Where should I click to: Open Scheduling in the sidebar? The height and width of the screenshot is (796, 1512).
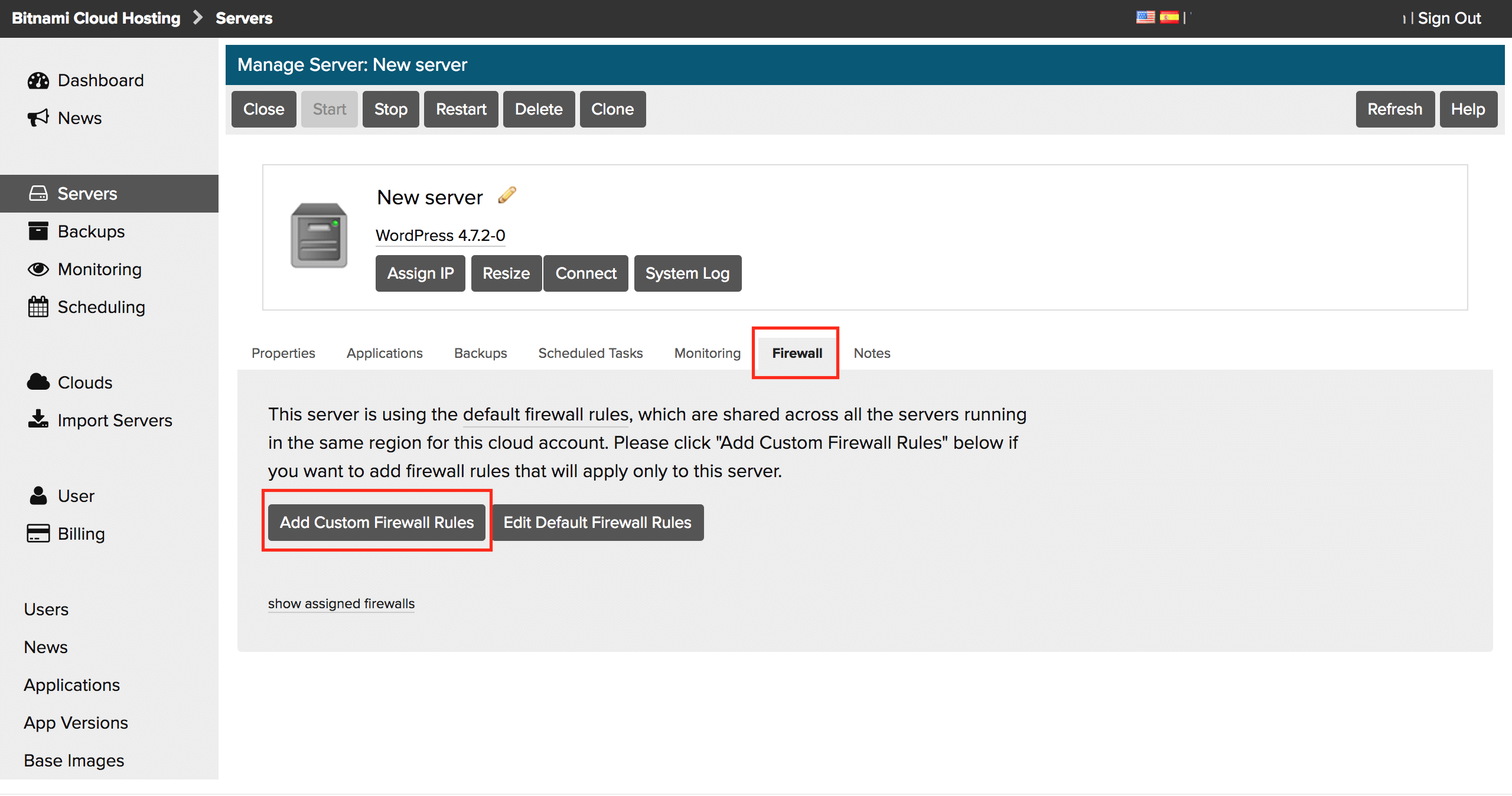click(x=109, y=307)
